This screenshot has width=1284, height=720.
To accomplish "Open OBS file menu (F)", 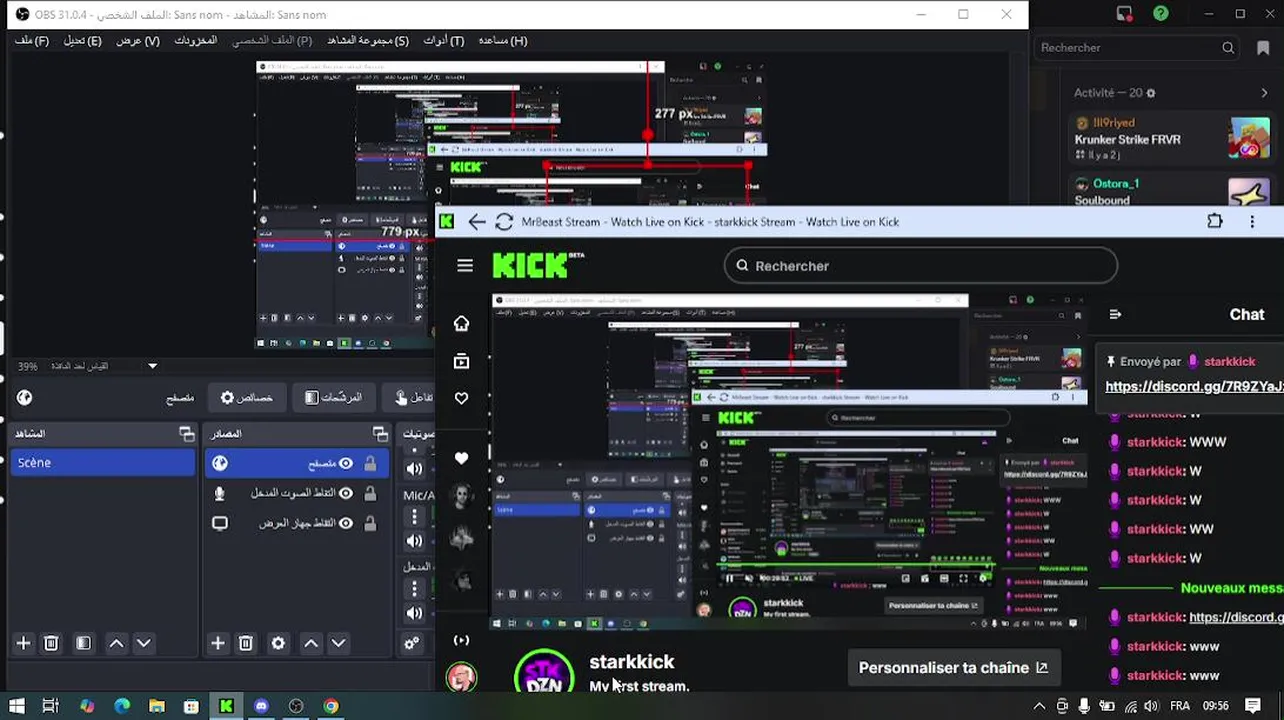I will coord(32,40).
